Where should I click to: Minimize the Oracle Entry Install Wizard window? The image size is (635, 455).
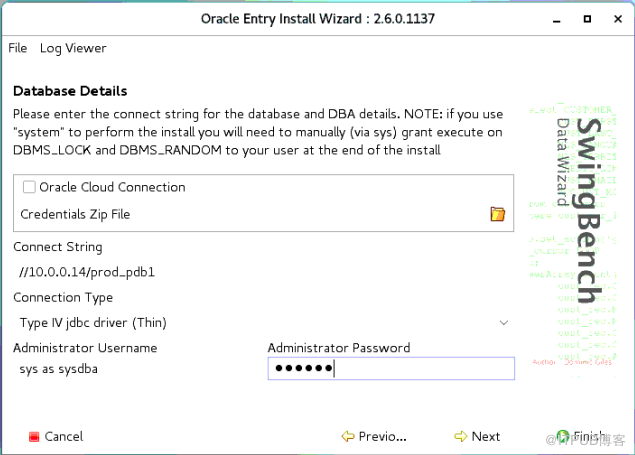(x=557, y=19)
